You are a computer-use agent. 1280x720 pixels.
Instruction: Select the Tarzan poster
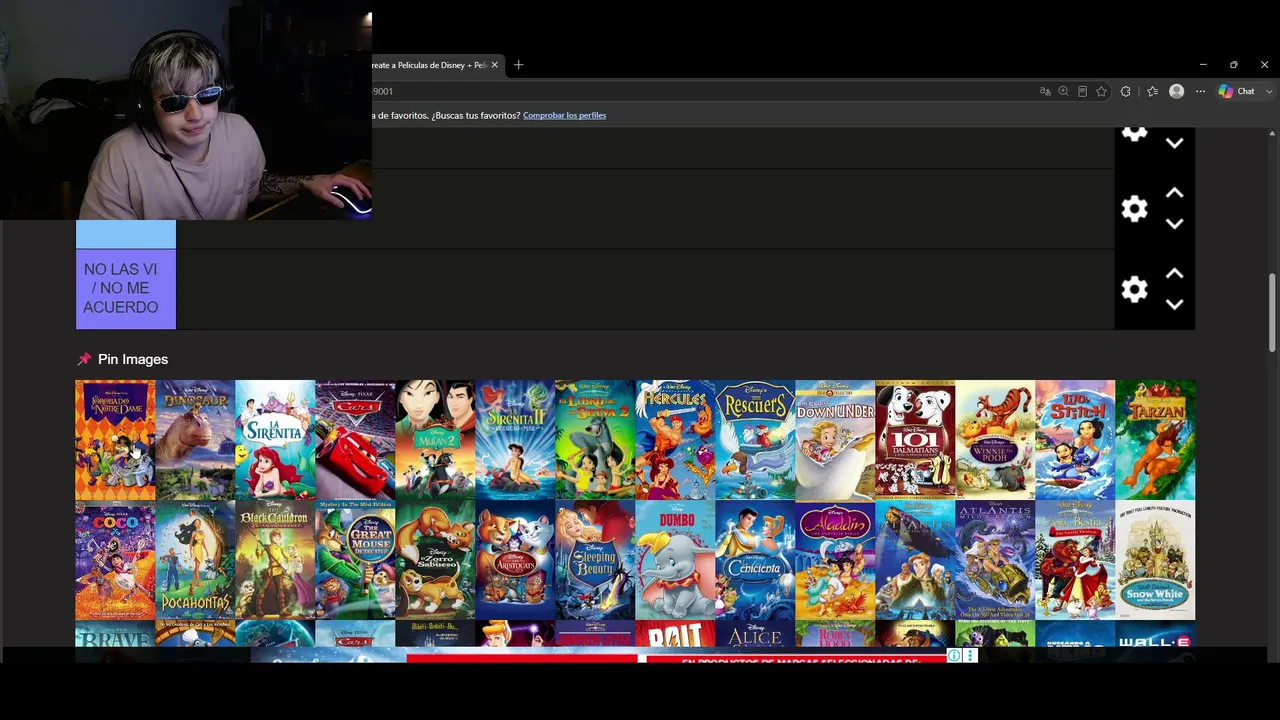point(1155,440)
